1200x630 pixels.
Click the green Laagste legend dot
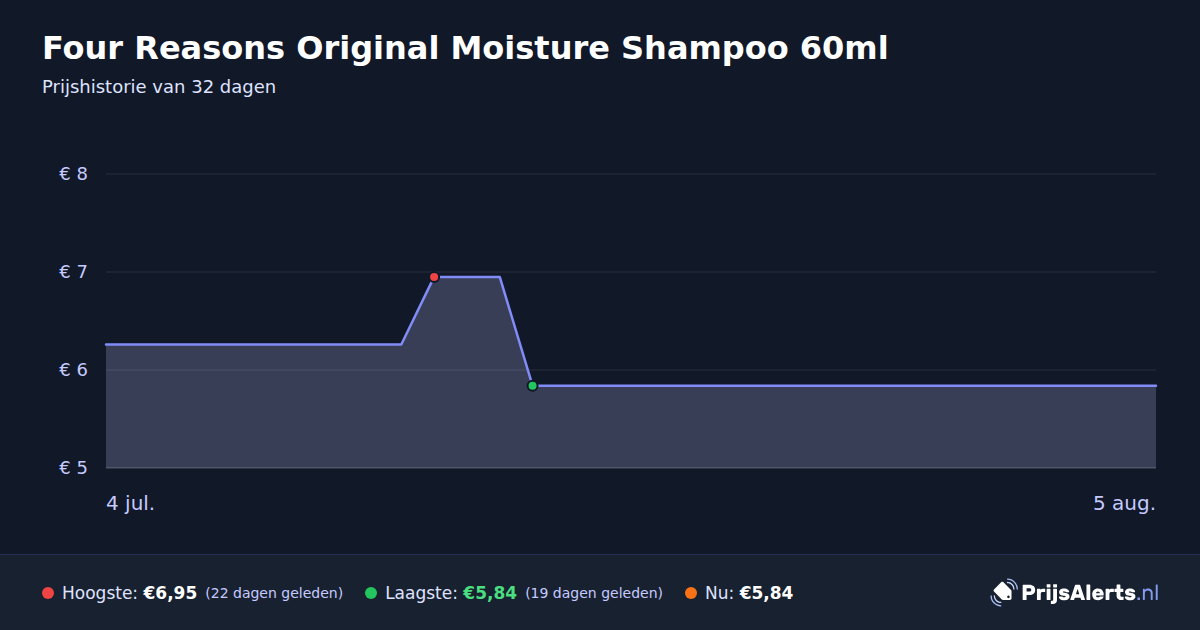tap(371, 593)
